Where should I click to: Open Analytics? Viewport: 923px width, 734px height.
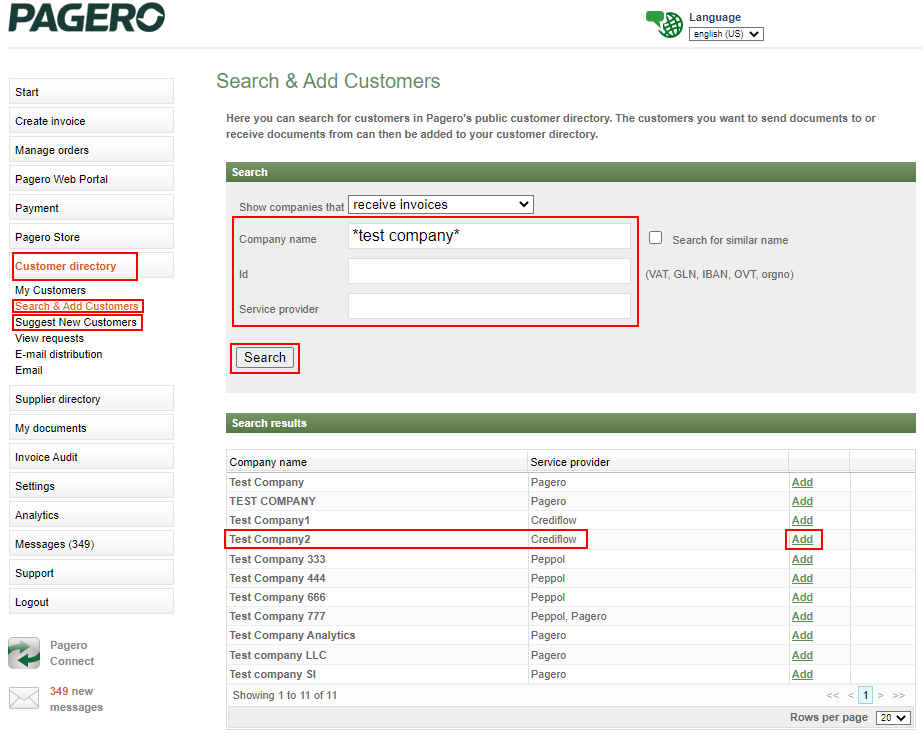click(91, 515)
